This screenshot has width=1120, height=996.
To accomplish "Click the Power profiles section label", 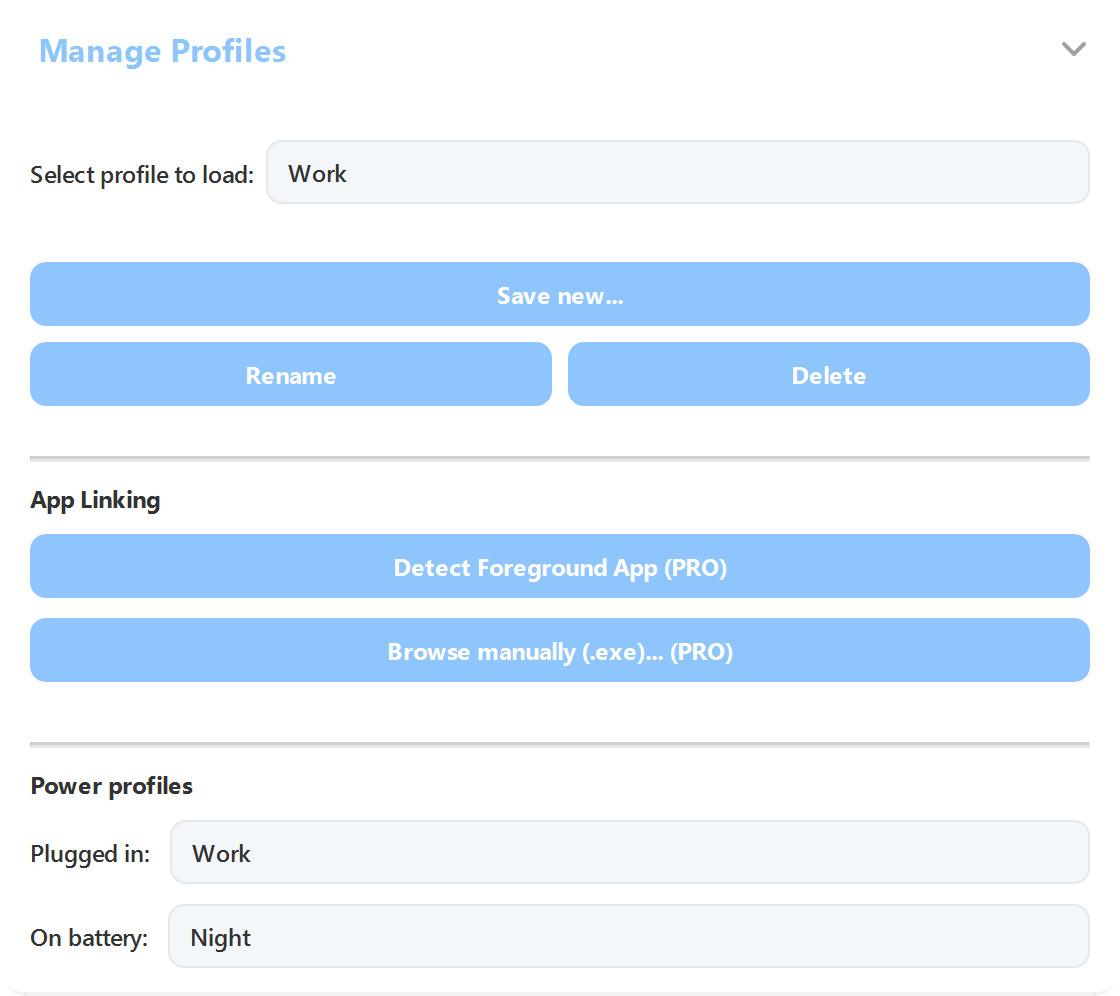I will point(111,786).
